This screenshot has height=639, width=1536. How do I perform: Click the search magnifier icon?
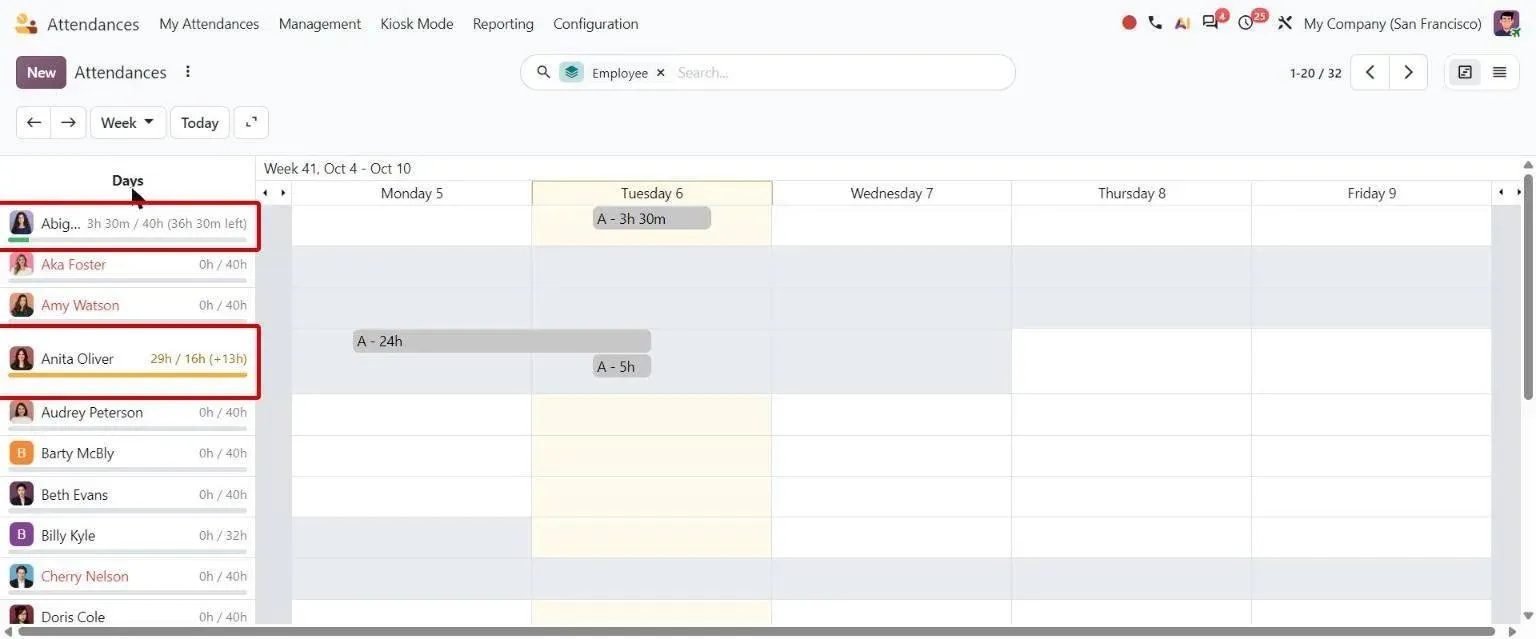(x=544, y=72)
